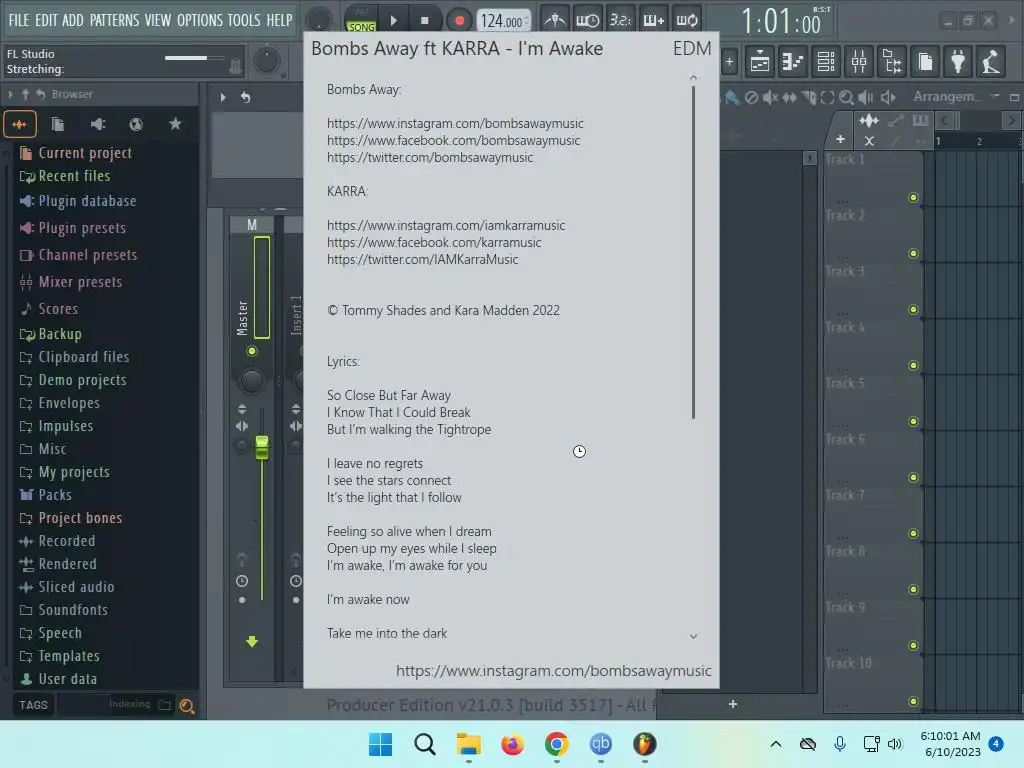The width and height of the screenshot is (1024, 768).
Task: Stop playback with the stop button
Action: coord(424,20)
